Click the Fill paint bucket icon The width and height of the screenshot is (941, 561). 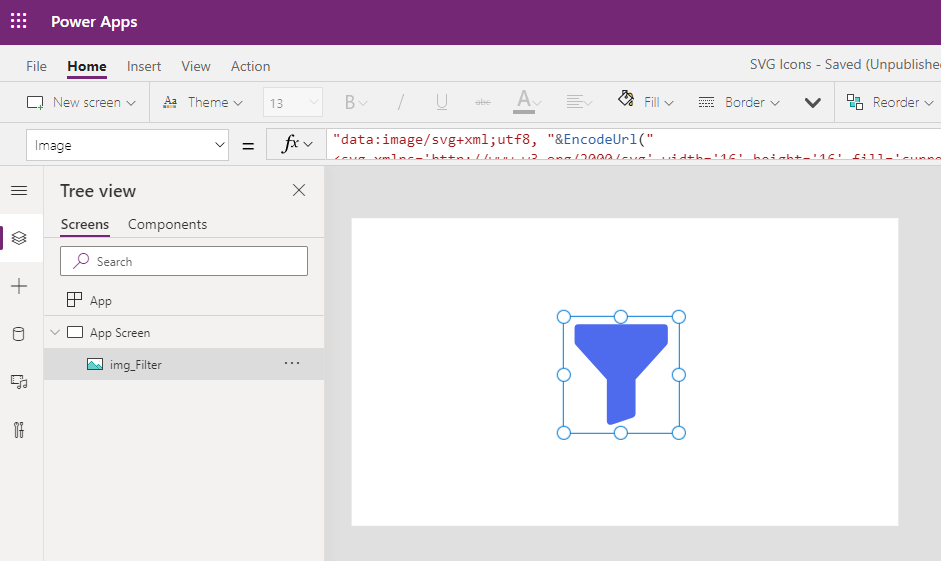(x=626, y=98)
